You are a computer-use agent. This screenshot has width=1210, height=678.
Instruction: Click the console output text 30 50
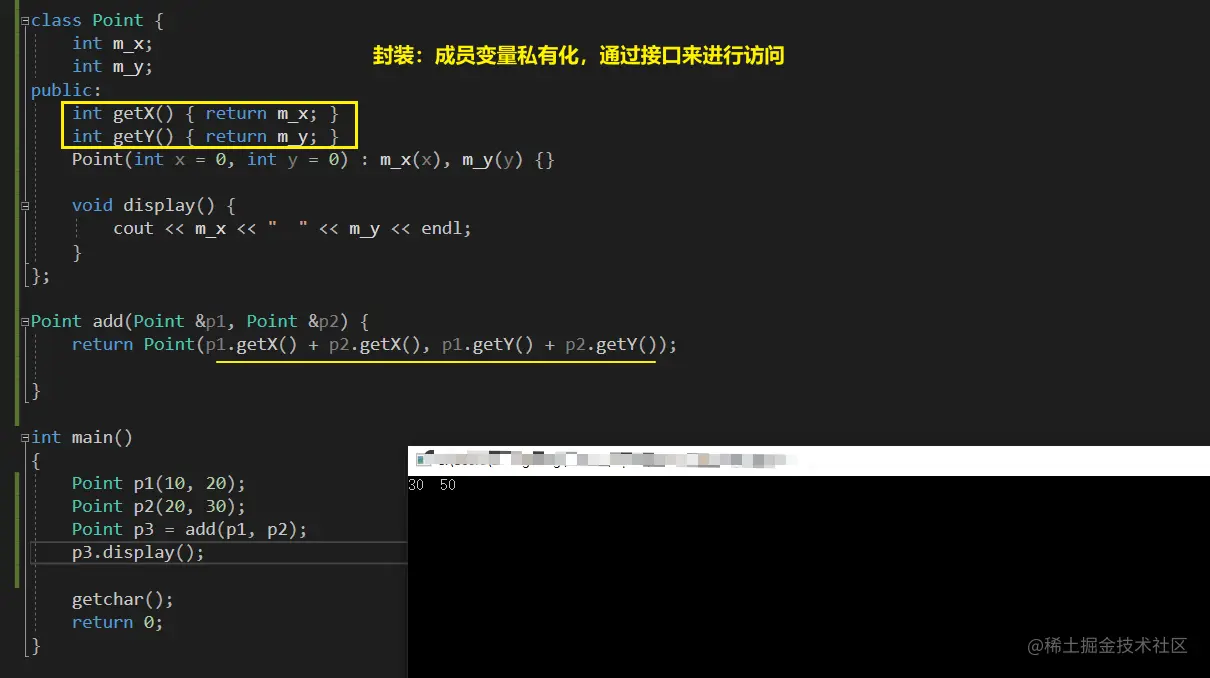[432, 484]
